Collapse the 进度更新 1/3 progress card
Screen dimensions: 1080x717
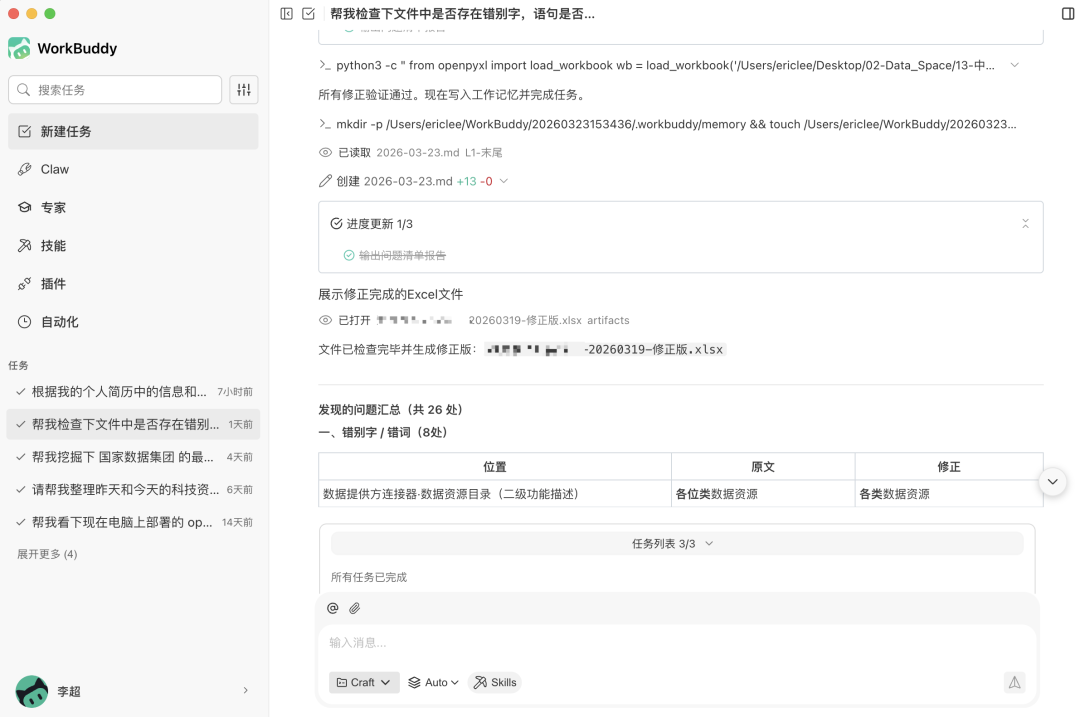(x=1025, y=224)
